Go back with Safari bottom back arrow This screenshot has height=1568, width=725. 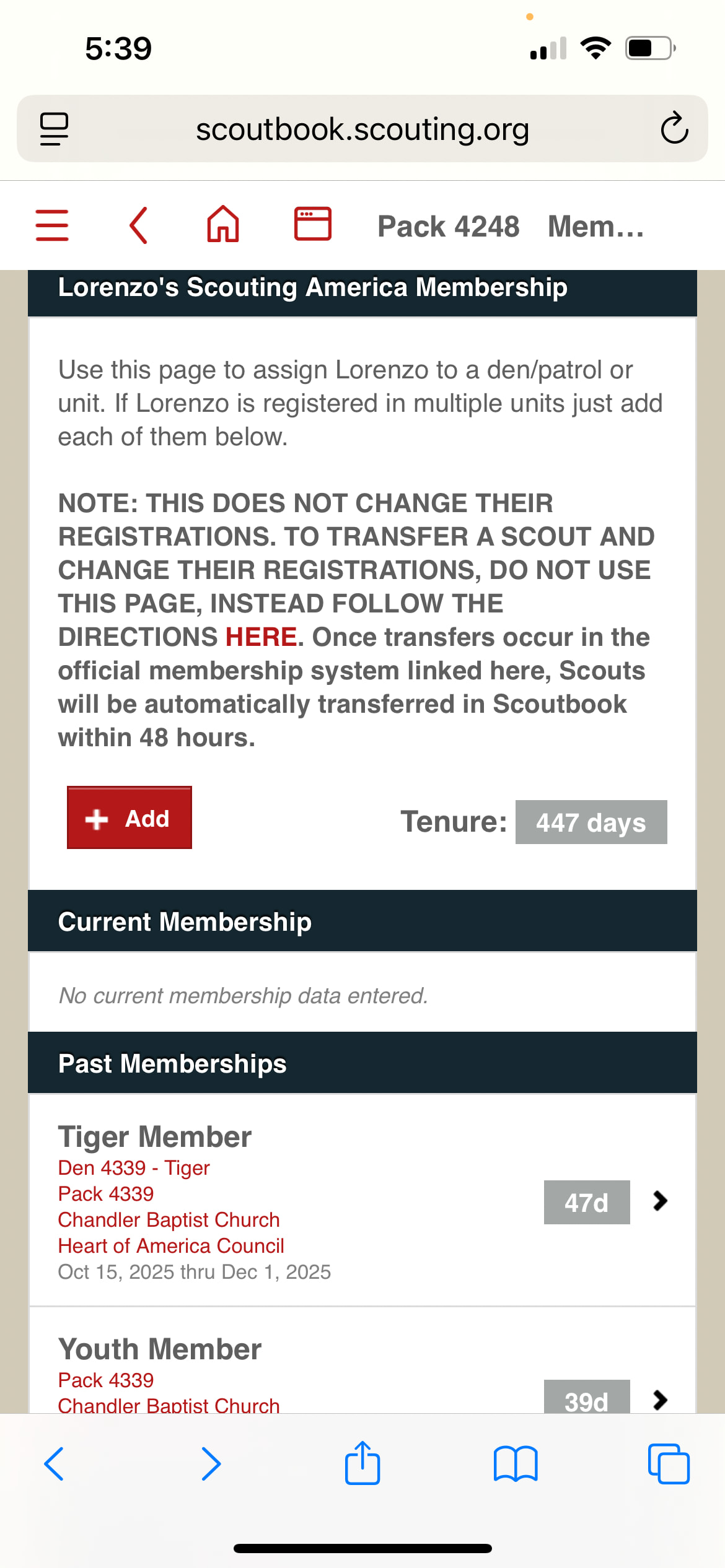click(x=54, y=1464)
